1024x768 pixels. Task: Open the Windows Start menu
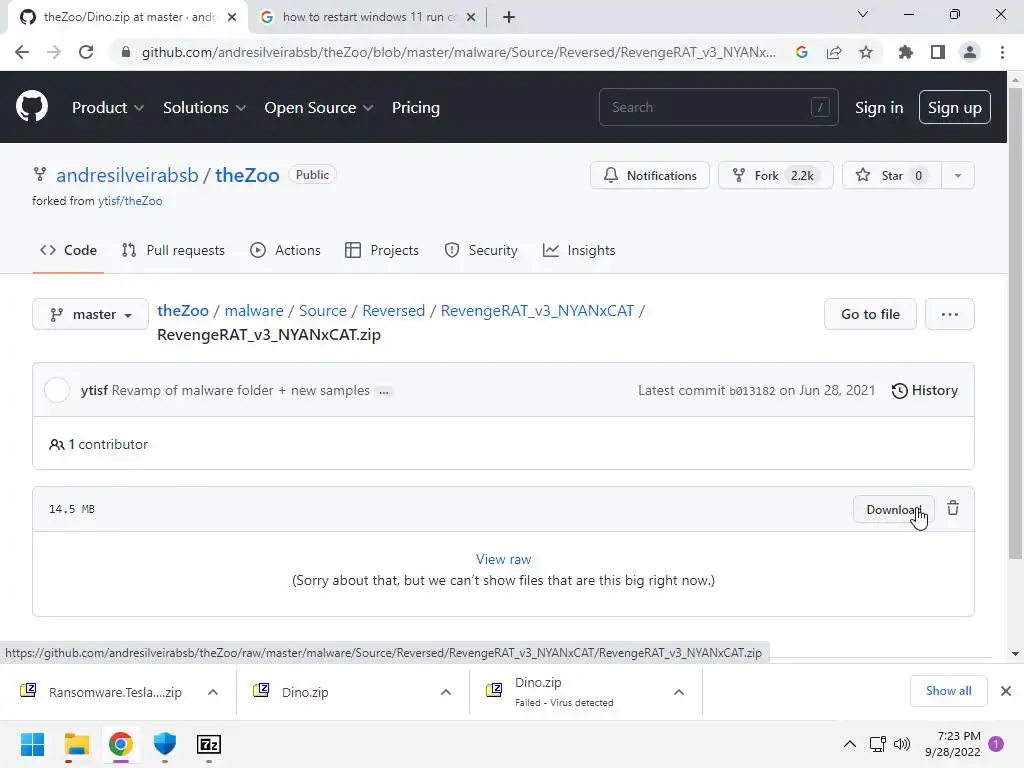[x=32, y=744]
